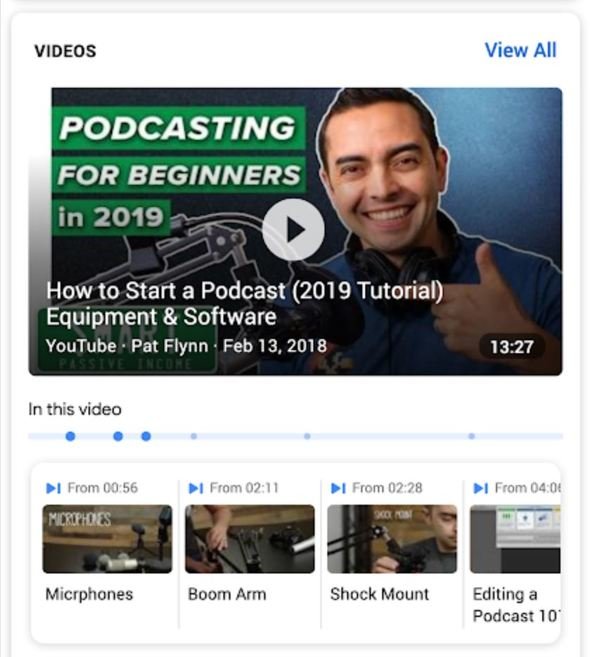Select the second large timeline dot
This screenshot has height=657, width=590.
pos(118,436)
